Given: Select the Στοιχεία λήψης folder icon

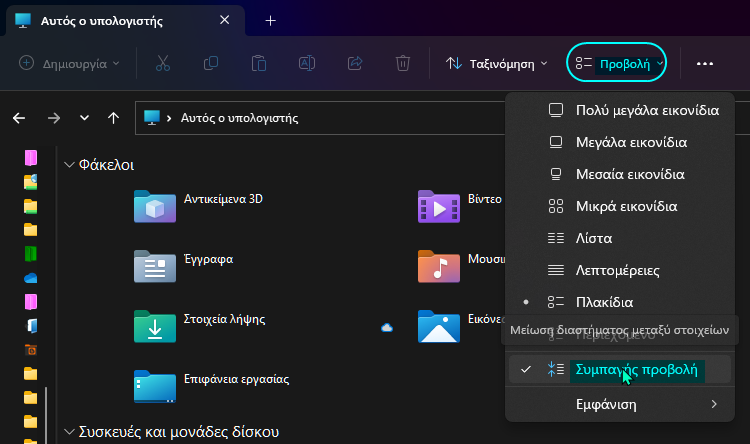Looking at the screenshot, I should click(x=155, y=327).
